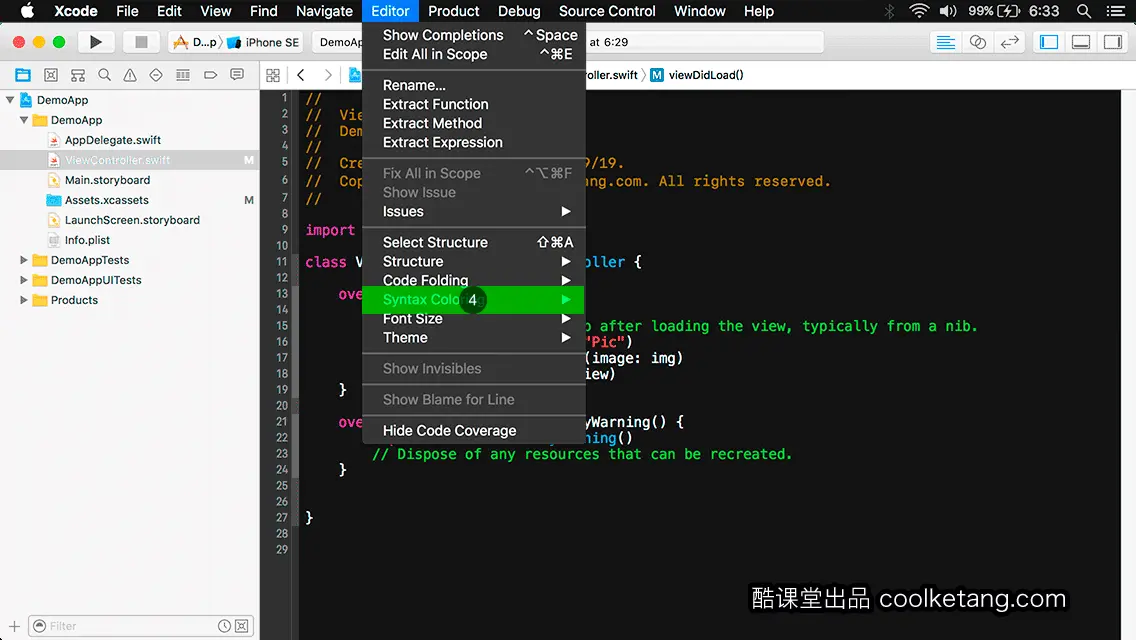Select Info.plist in navigator

point(87,240)
